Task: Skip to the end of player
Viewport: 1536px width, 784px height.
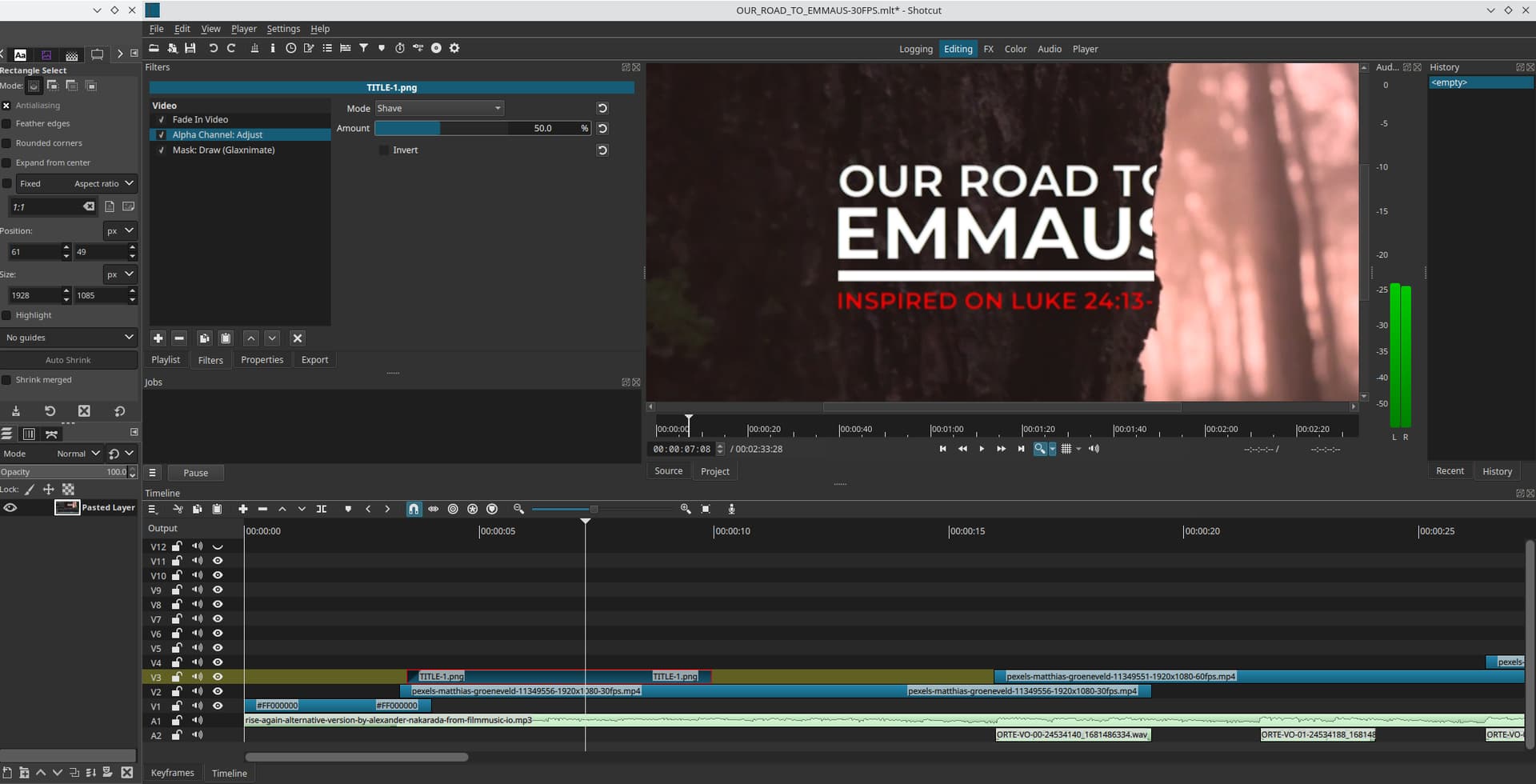Action: [1021, 450]
